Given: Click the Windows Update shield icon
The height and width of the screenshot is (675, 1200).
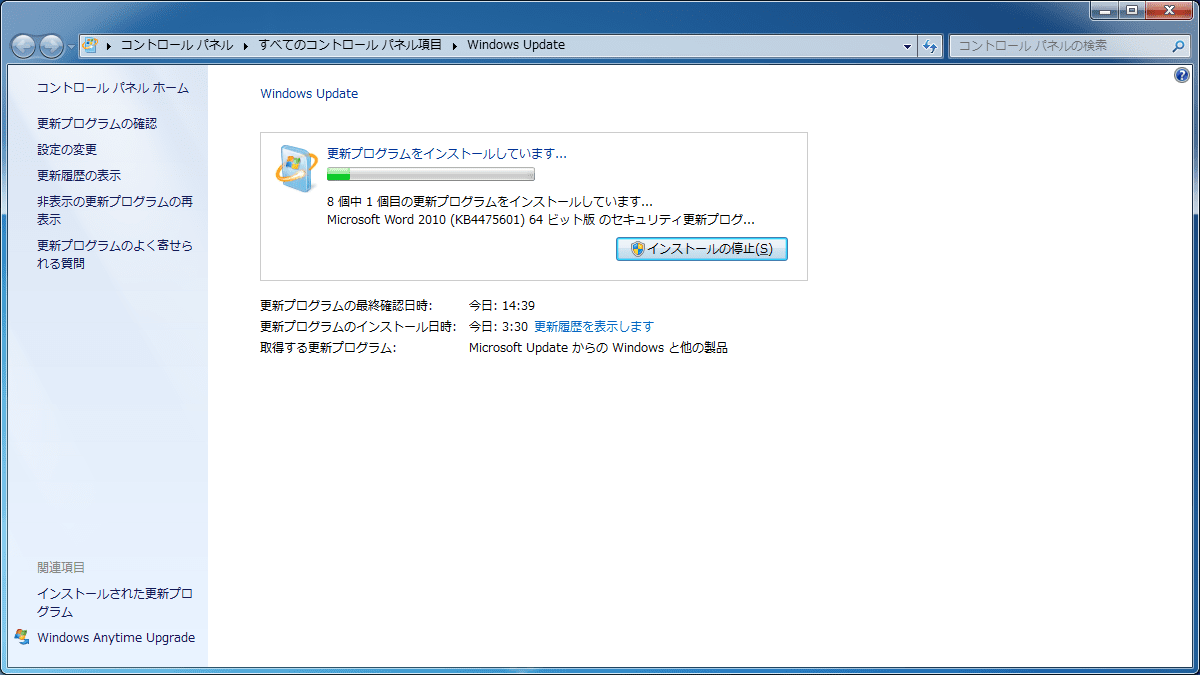Looking at the screenshot, I should (296, 168).
